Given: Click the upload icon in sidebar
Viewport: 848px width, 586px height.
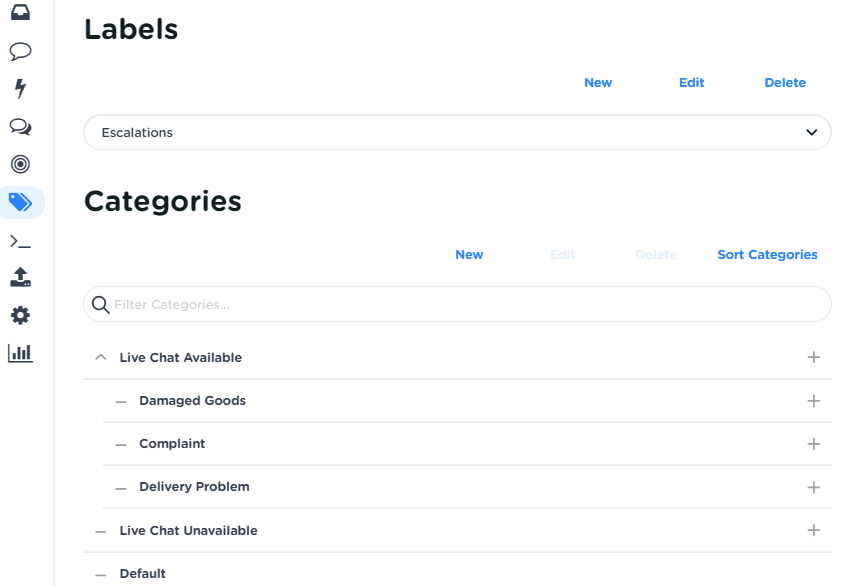Looking at the screenshot, I should click(x=20, y=277).
